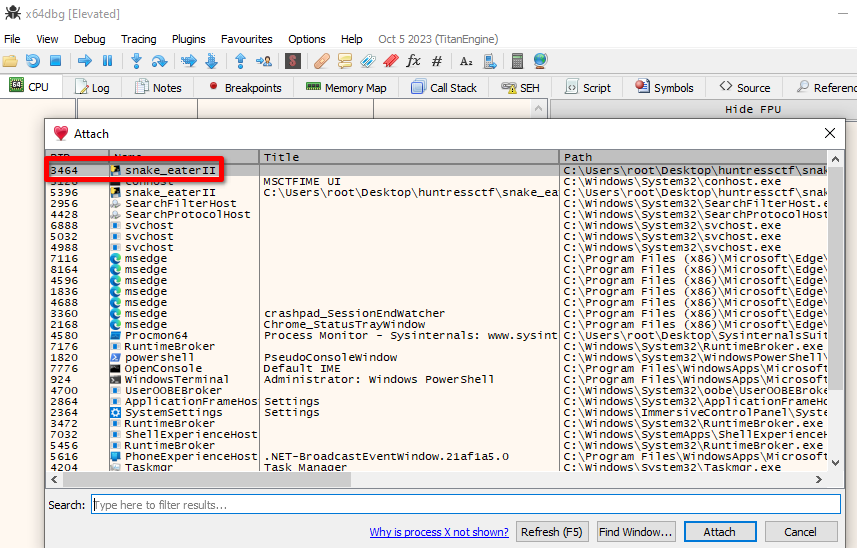Image resolution: width=857 pixels, height=548 pixels.
Task: Click the Step Over icon
Action: pyautogui.click(x=159, y=61)
